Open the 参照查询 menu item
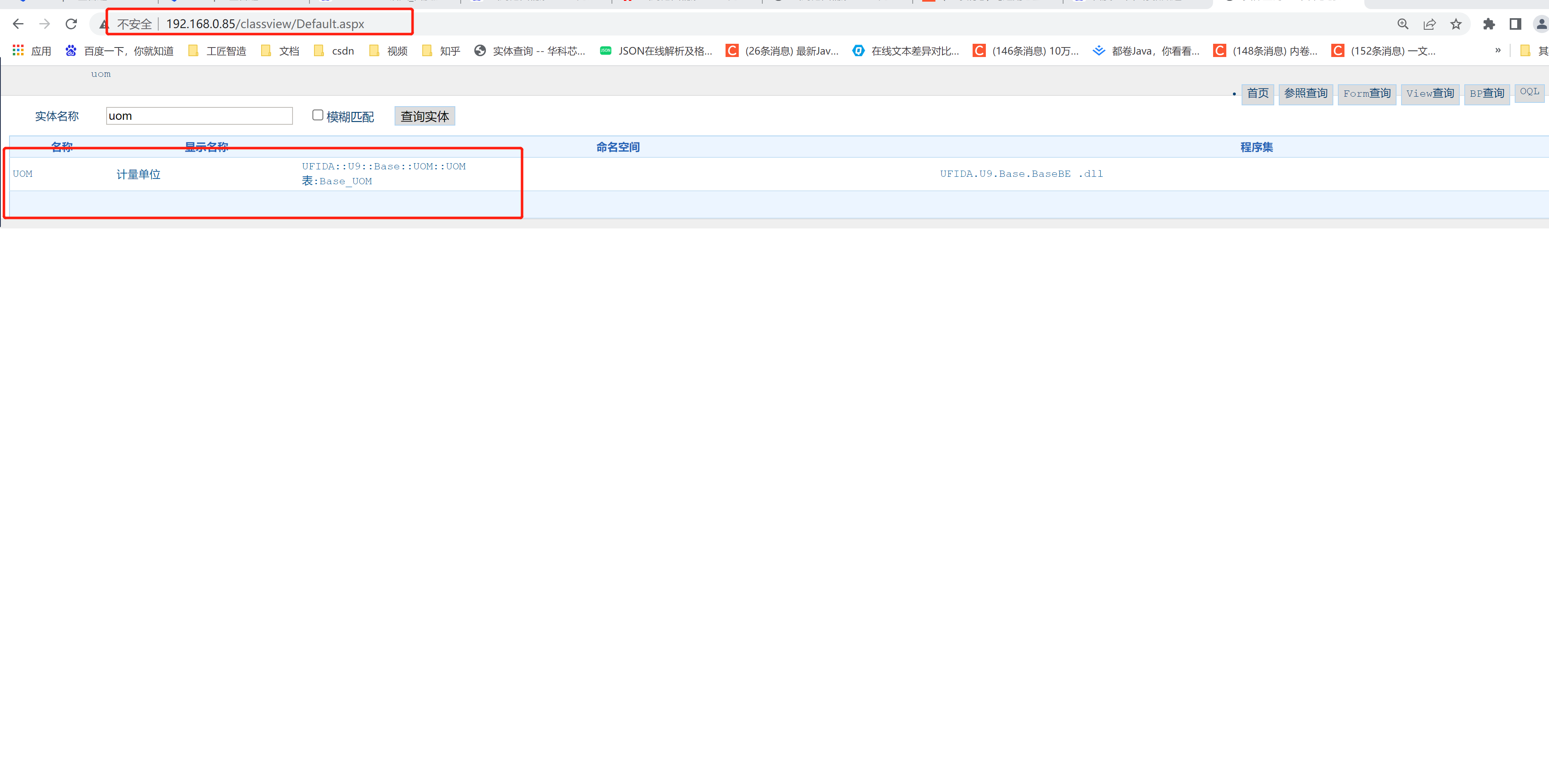 [x=1306, y=93]
